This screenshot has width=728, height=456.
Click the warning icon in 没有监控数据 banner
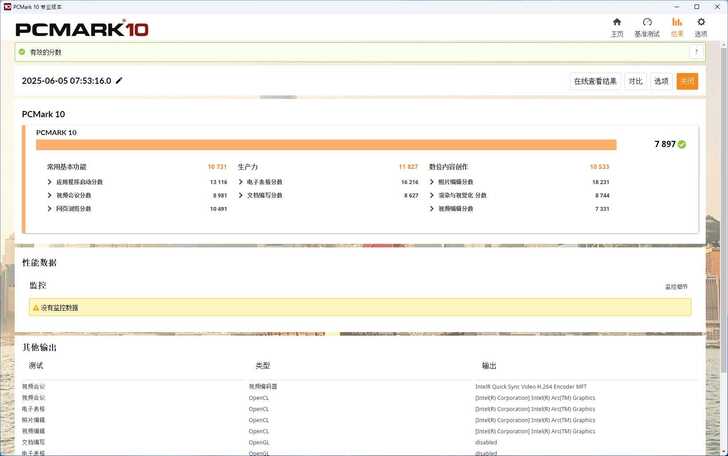(x=34, y=307)
